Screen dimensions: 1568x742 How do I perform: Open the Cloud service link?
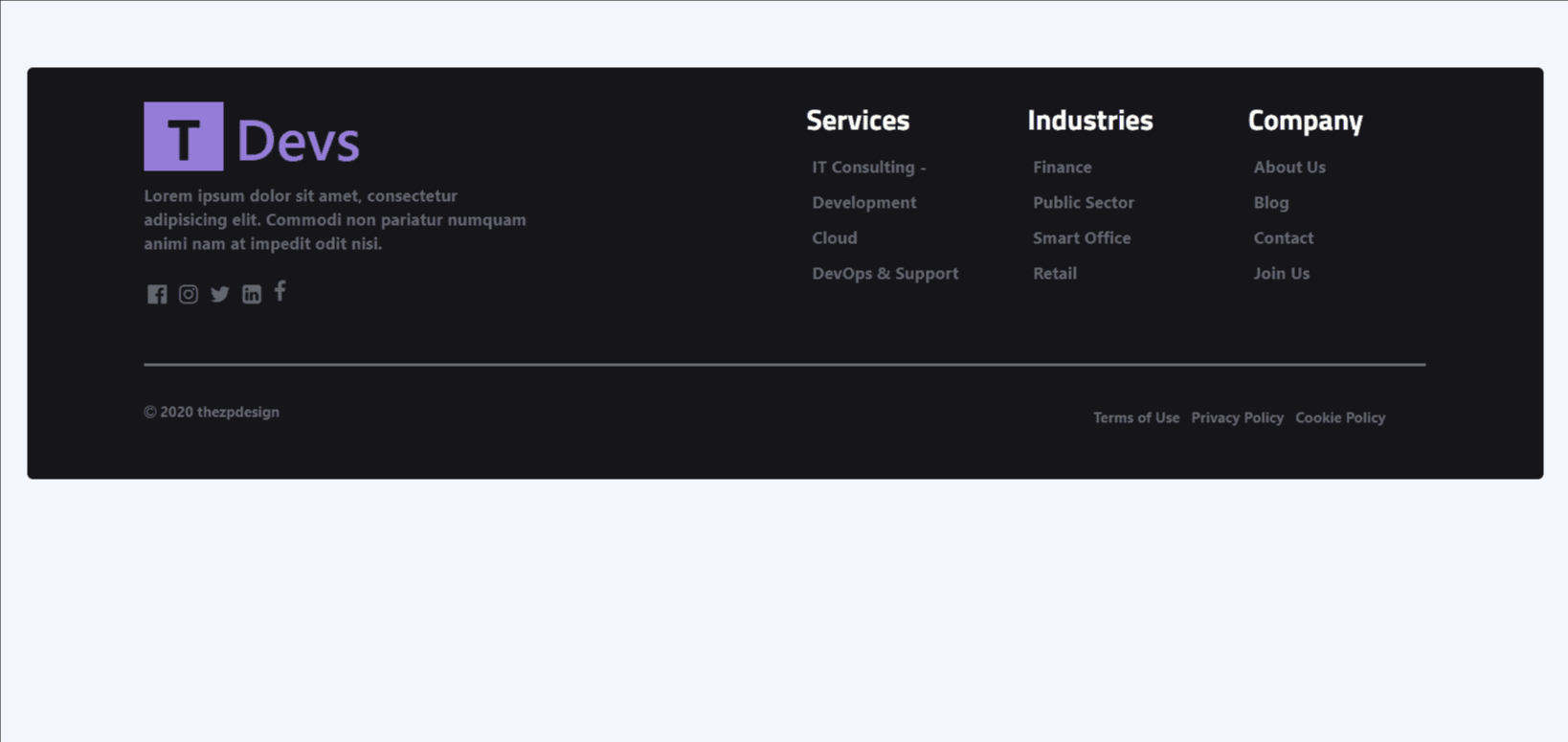click(835, 237)
